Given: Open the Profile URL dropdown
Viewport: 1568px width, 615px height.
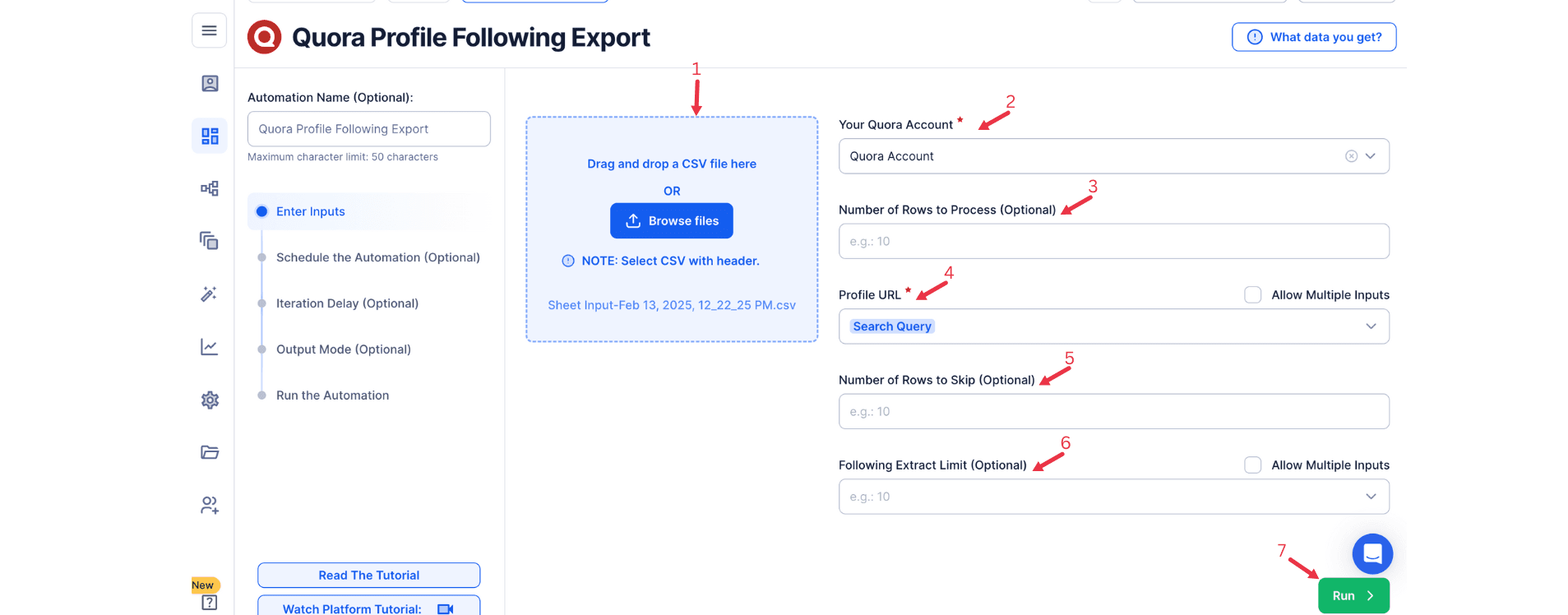Looking at the screenshot, I should click(x=1371, y=326).
